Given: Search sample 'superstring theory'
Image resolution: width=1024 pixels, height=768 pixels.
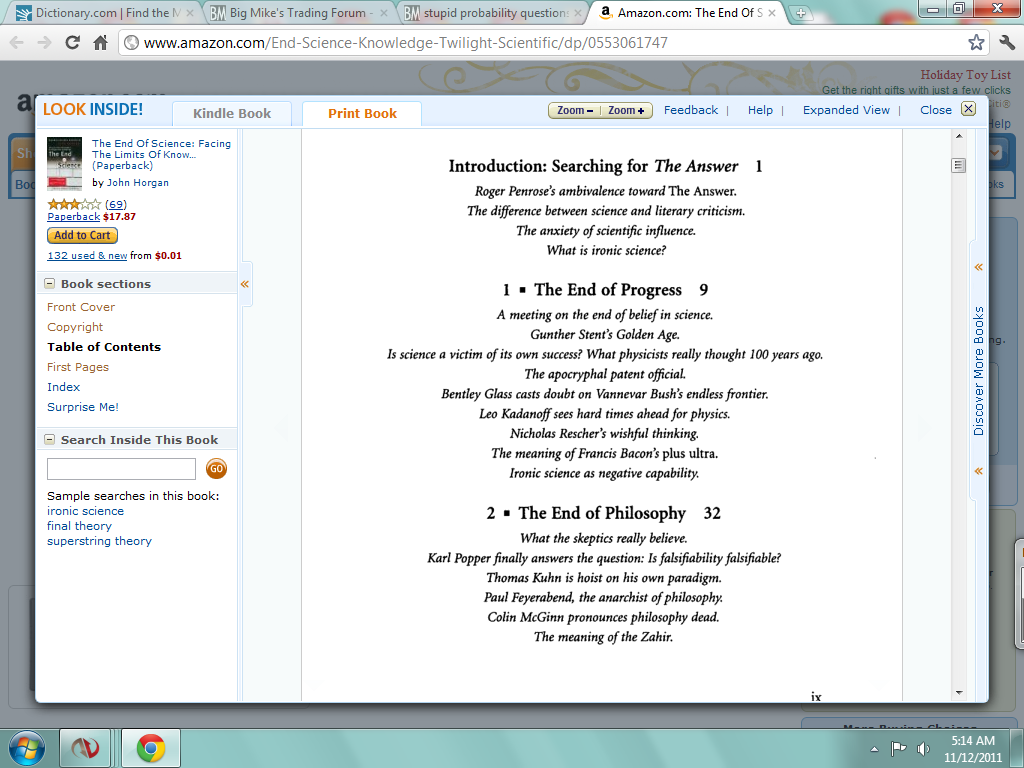Looking at the screenshot, I should tap(99, 541).
